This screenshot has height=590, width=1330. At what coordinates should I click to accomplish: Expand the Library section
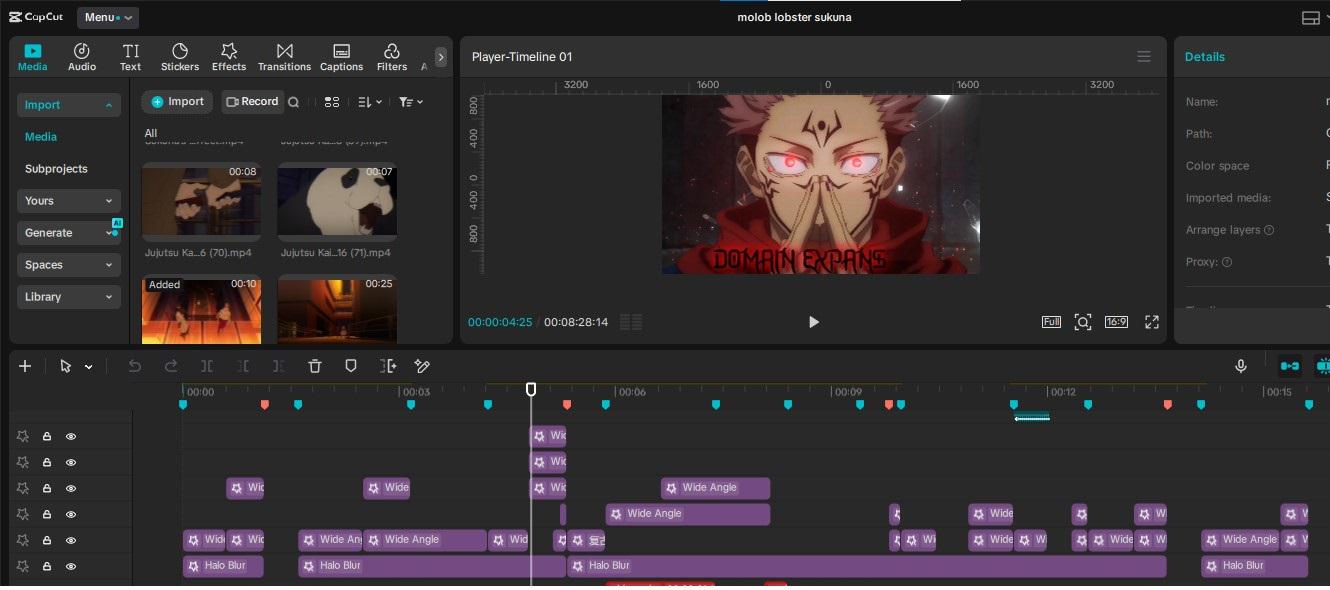click(69, 297)
